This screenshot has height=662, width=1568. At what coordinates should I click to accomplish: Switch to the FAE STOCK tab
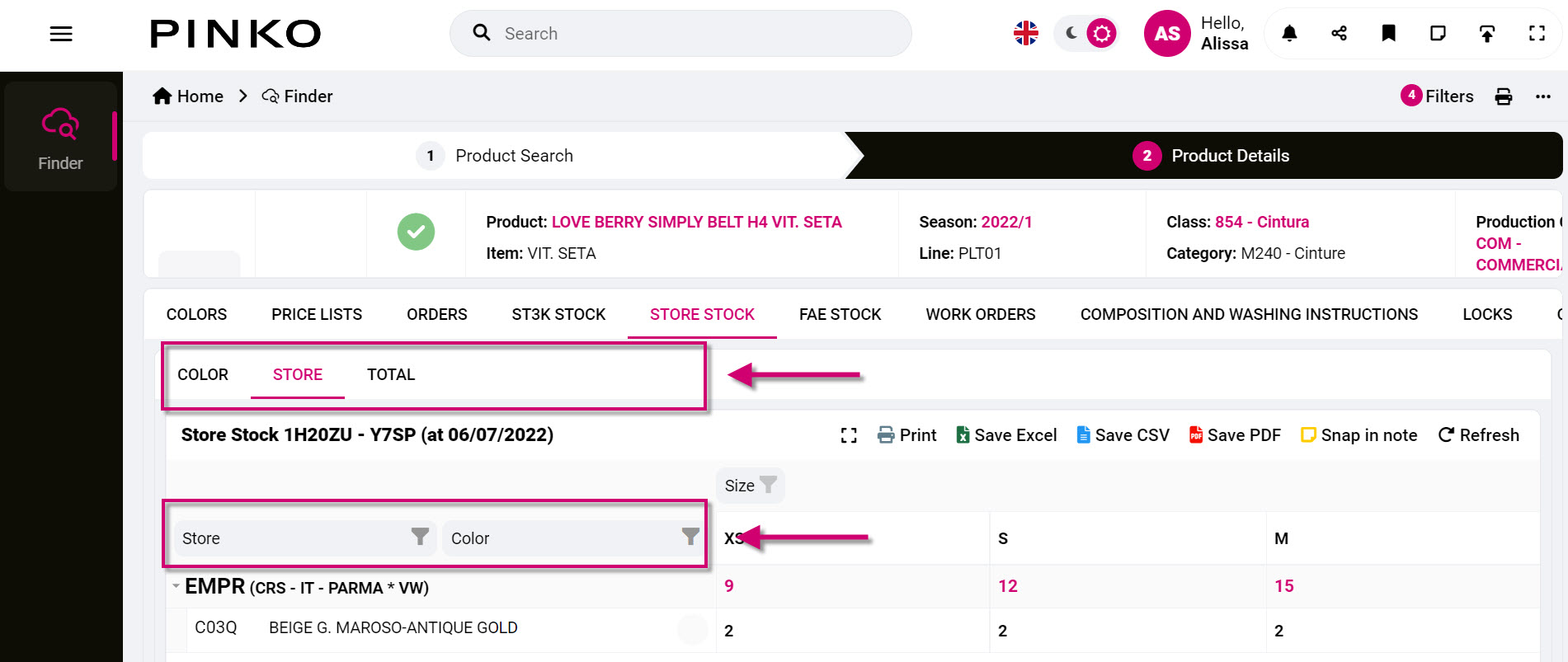coord(840,314)
